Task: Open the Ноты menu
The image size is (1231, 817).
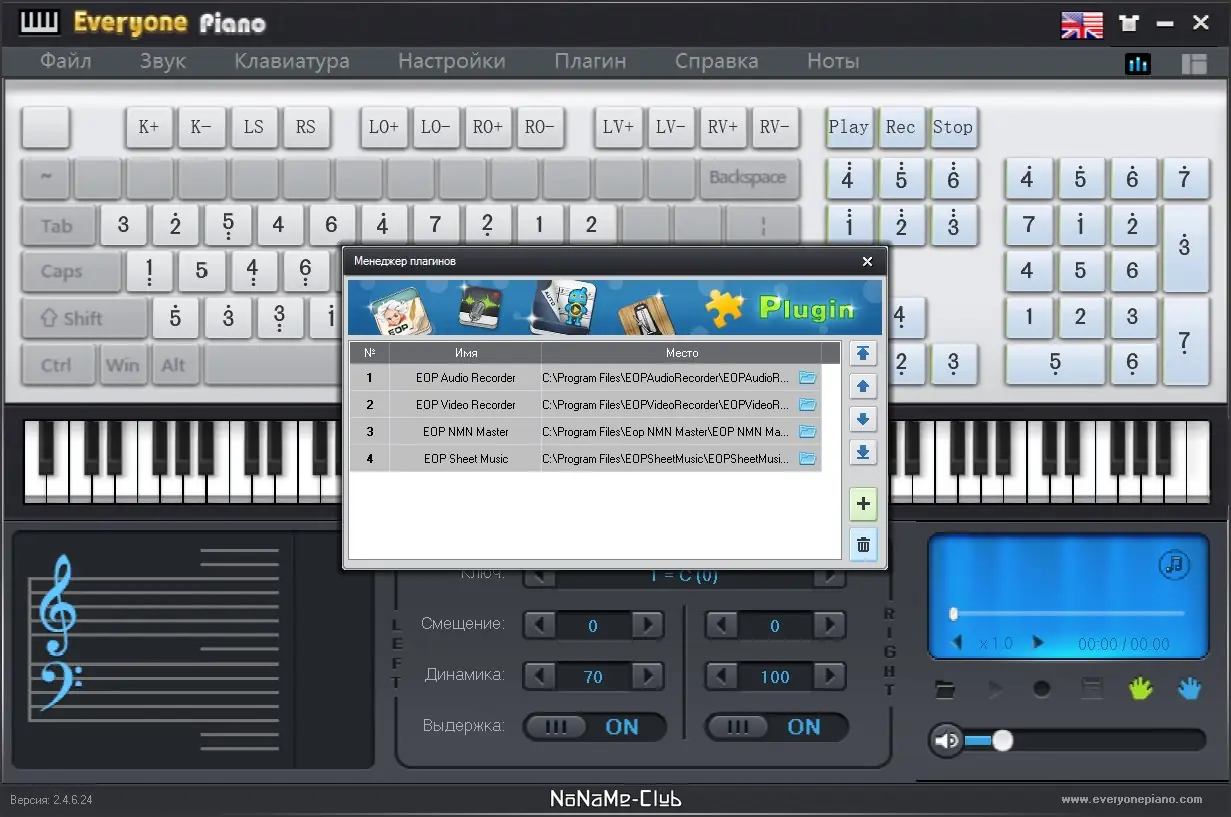Action: 833,61
